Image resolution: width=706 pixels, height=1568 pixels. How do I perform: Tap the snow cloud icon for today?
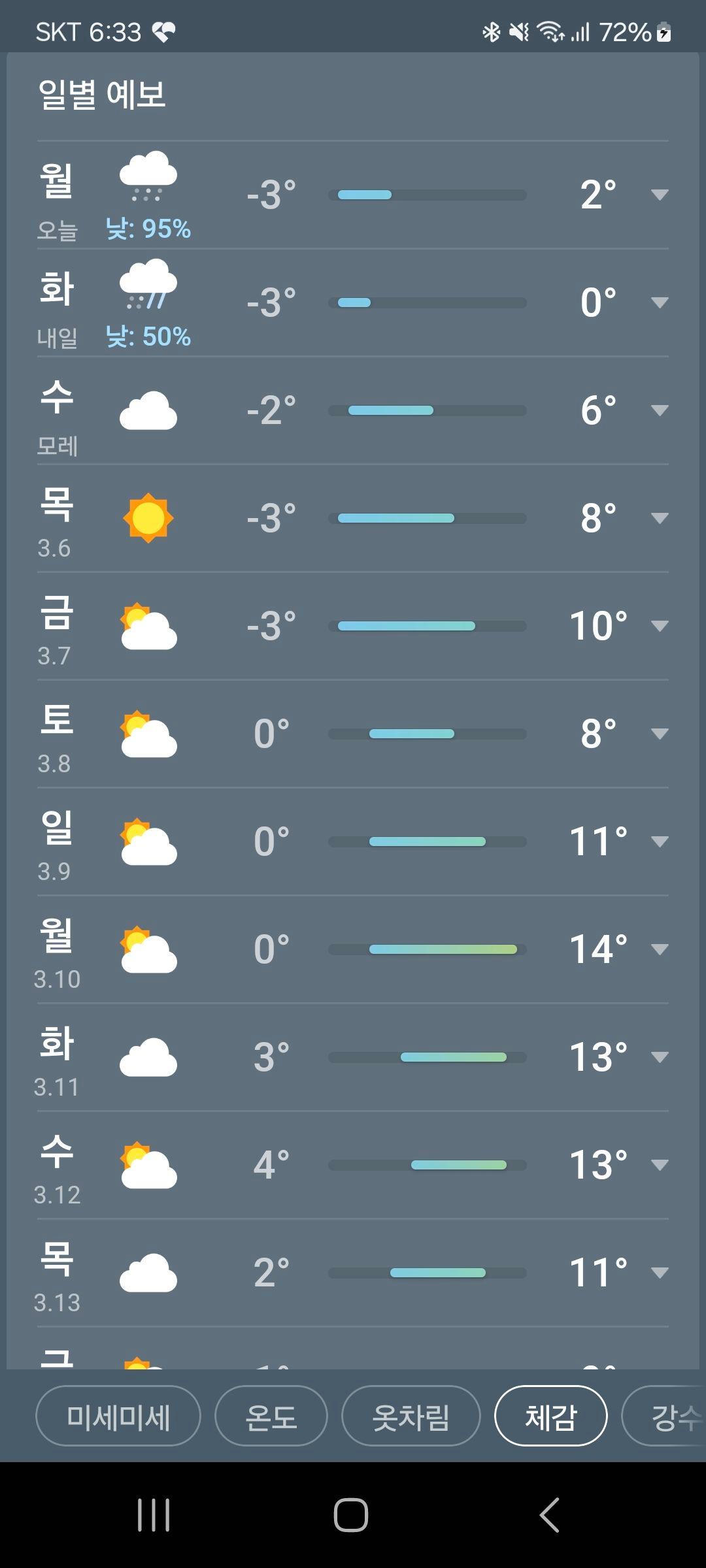click(148, 176)
